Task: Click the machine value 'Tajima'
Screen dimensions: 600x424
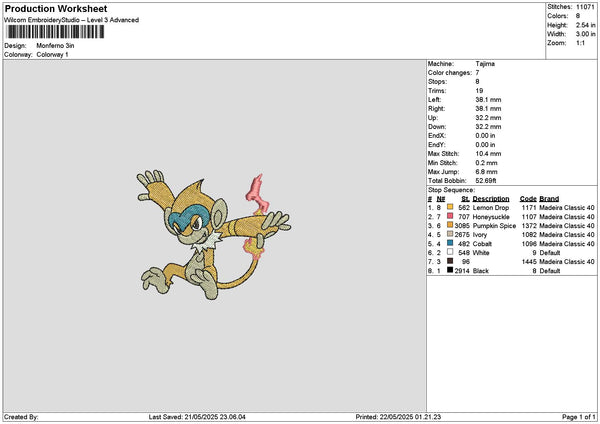Action: pos(485,64)
